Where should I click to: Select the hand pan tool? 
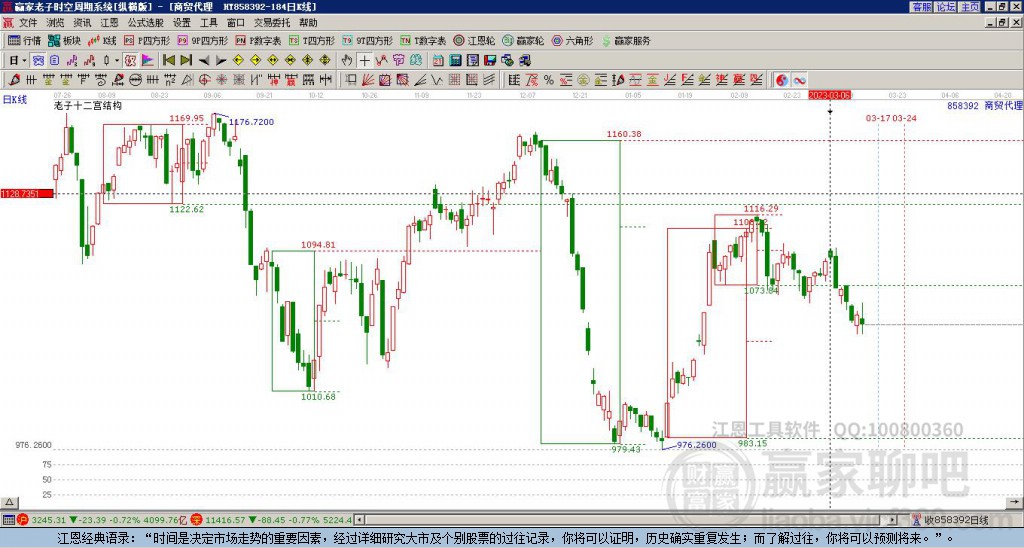point(347,60)
